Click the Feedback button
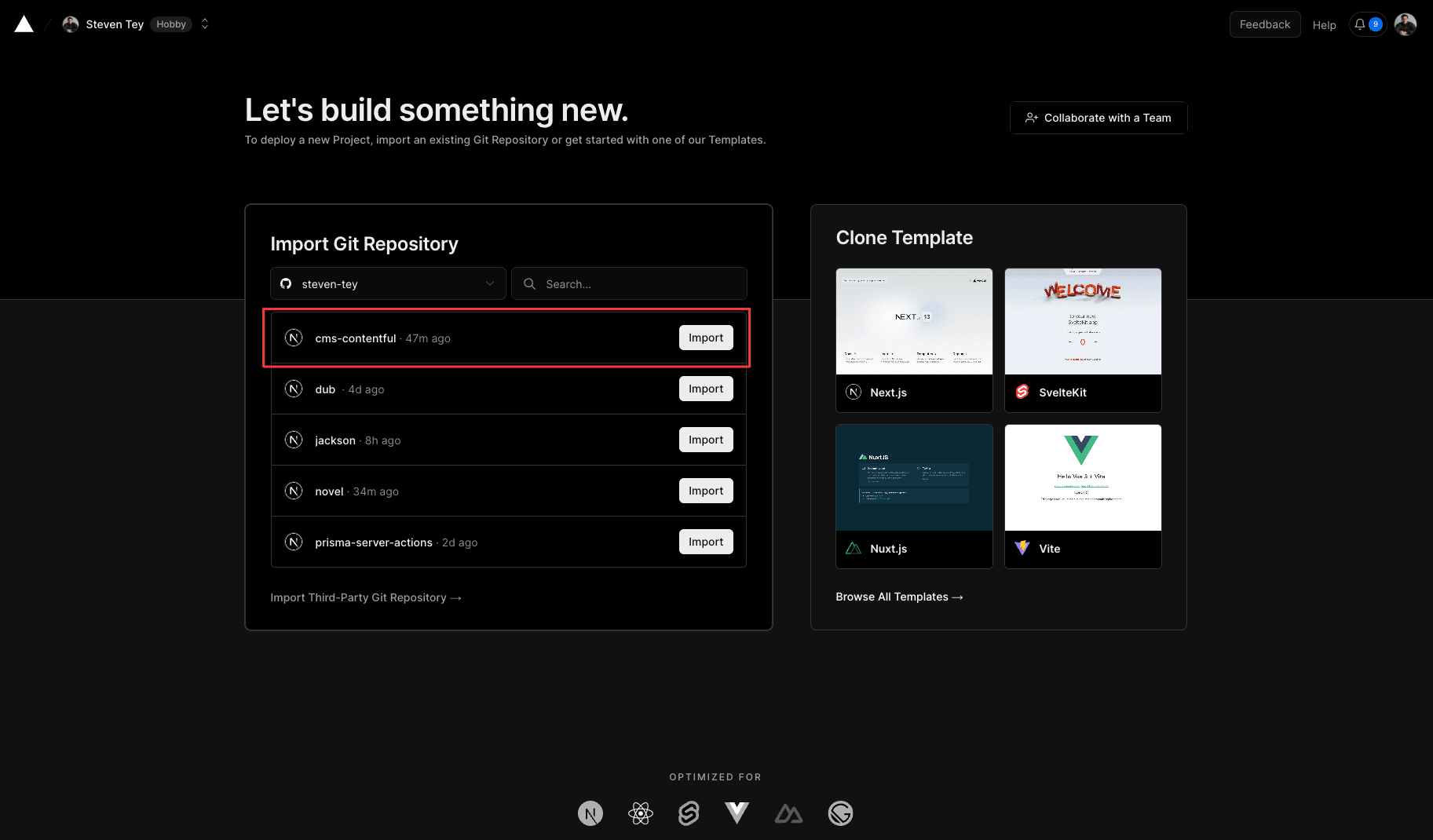The width and height of the screenshot is (1433, 840). tap(1264, 24)
